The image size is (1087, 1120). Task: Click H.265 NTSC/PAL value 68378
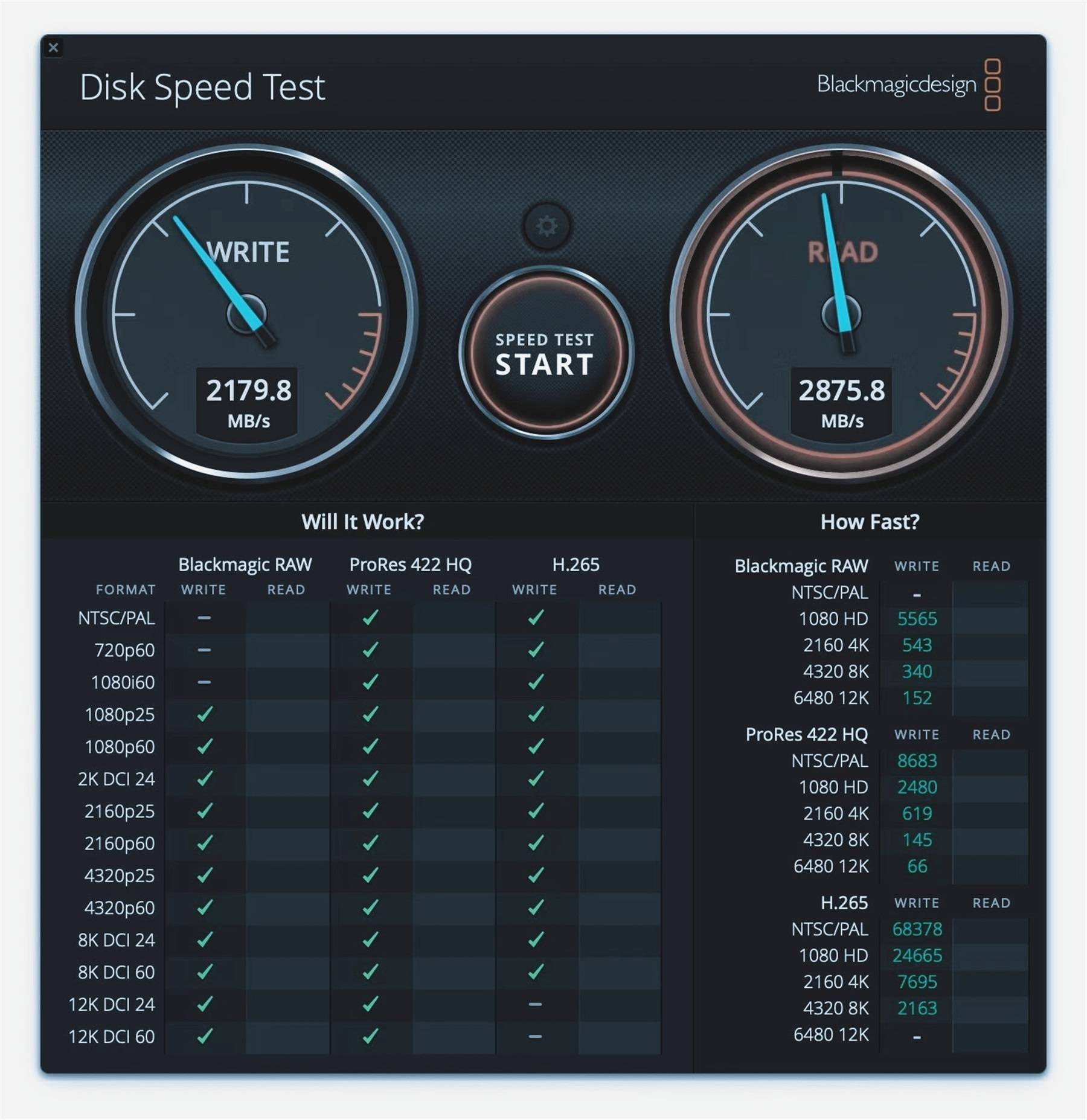tap(917, 929)
